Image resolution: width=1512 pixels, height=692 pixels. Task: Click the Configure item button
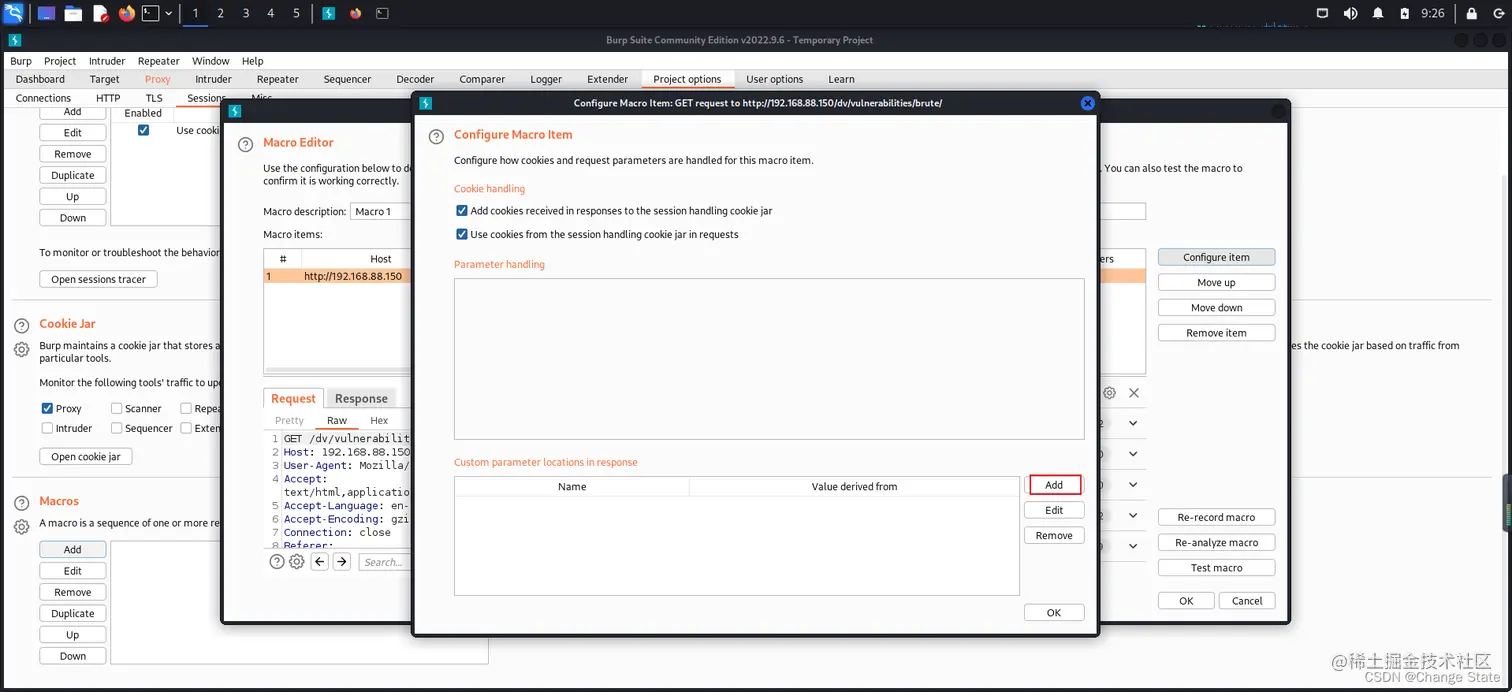click(x=1216, y=257)
